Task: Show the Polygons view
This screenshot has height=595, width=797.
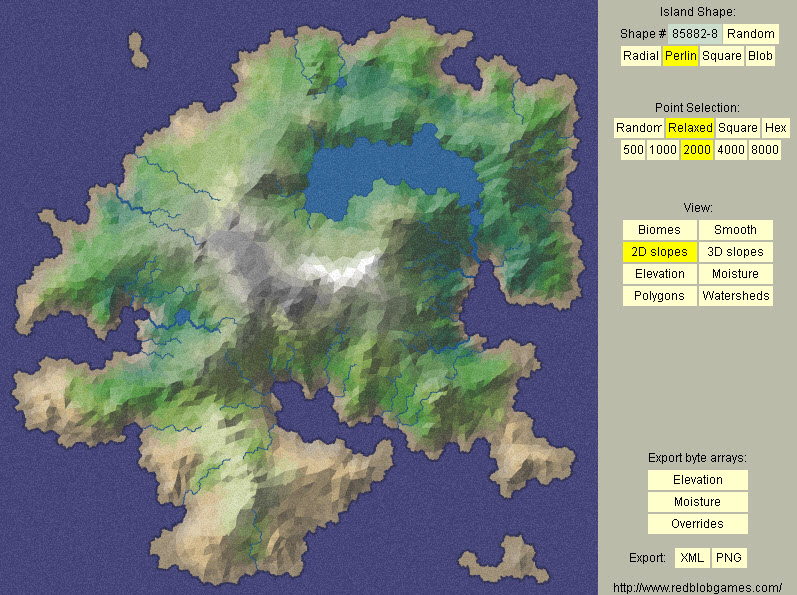Action: click(x=659, y=296)
